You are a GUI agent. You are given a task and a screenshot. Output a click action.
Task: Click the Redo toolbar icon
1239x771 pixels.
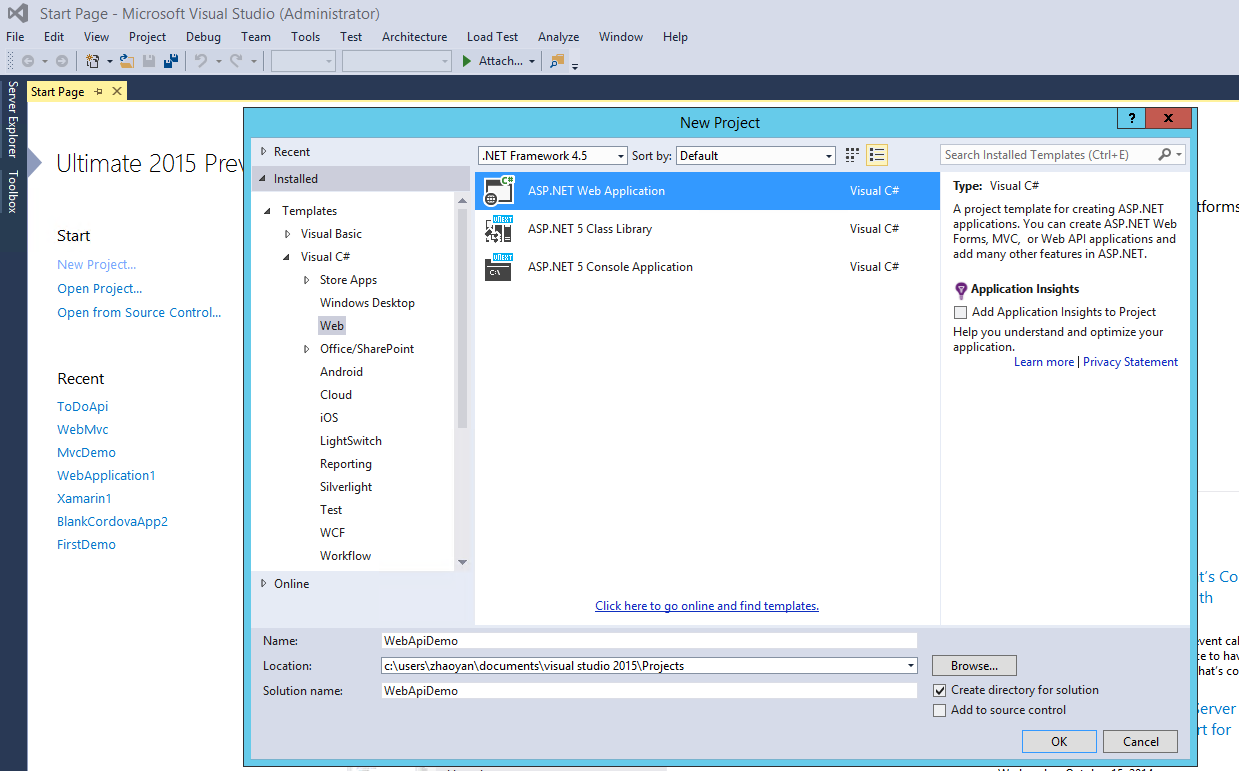point(236,61)
